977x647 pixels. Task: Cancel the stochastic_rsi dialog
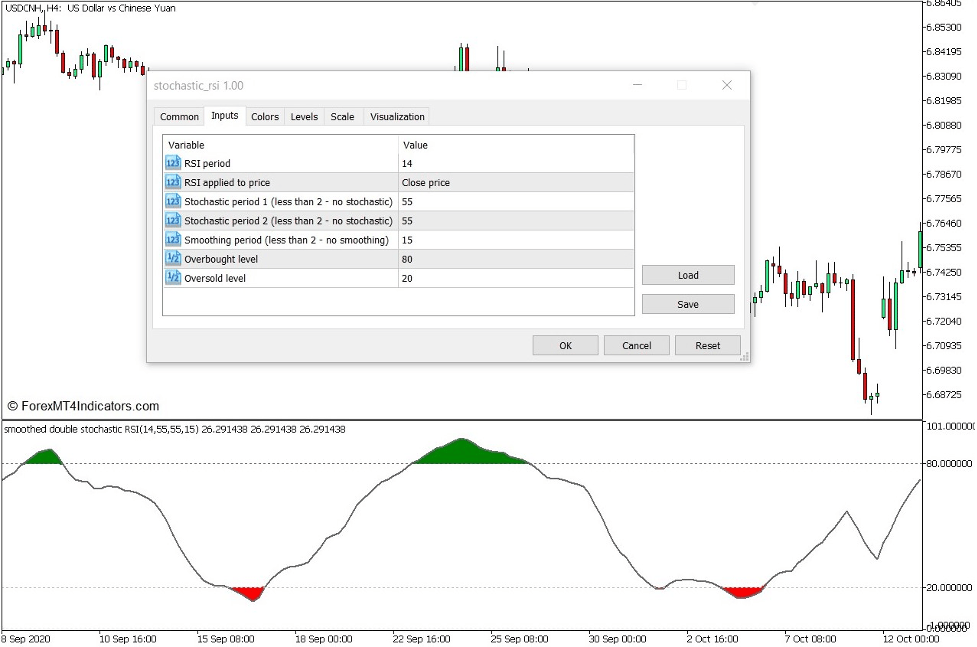click(636, 345)
